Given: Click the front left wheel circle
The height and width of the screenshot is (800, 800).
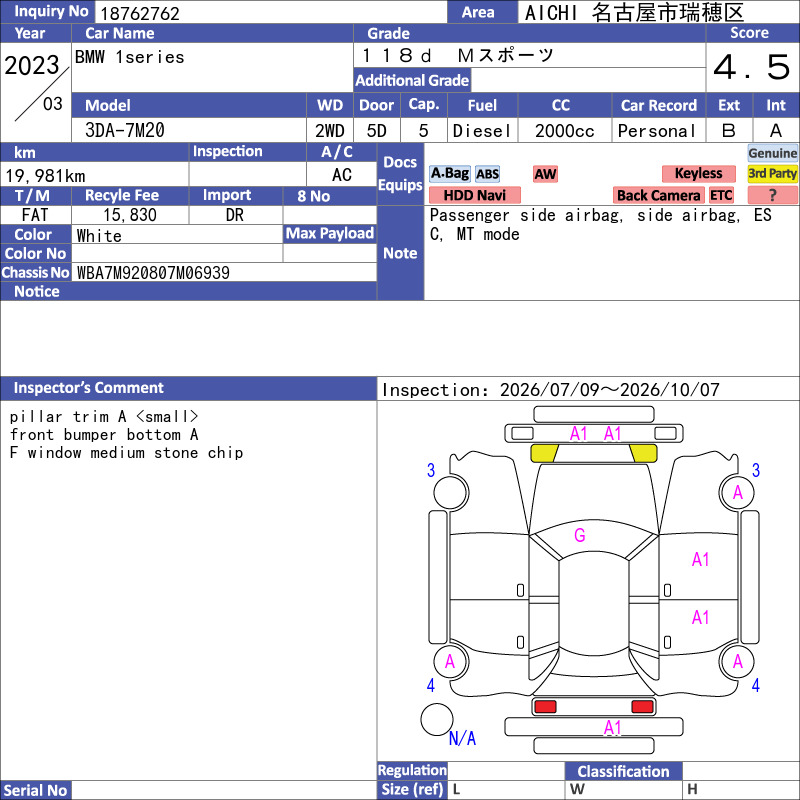Looking at the screenshot, I should click(451, 492).
